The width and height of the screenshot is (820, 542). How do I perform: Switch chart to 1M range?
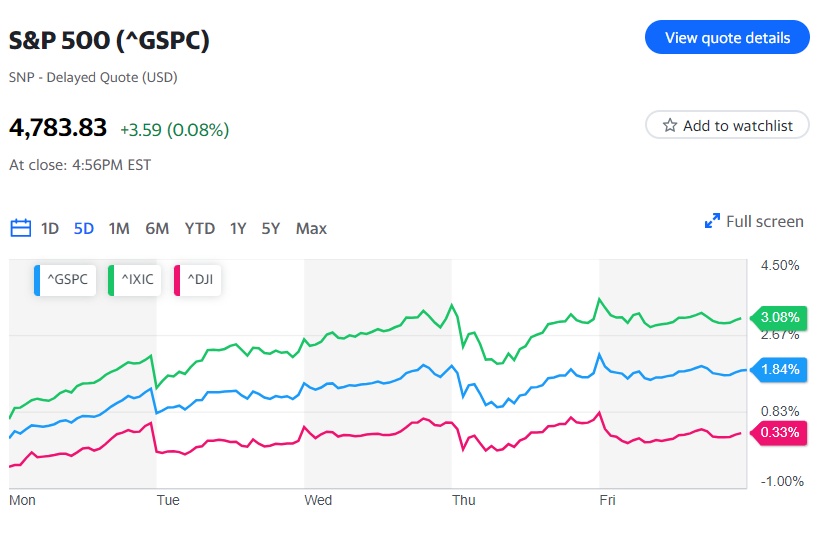click(119, 228)
